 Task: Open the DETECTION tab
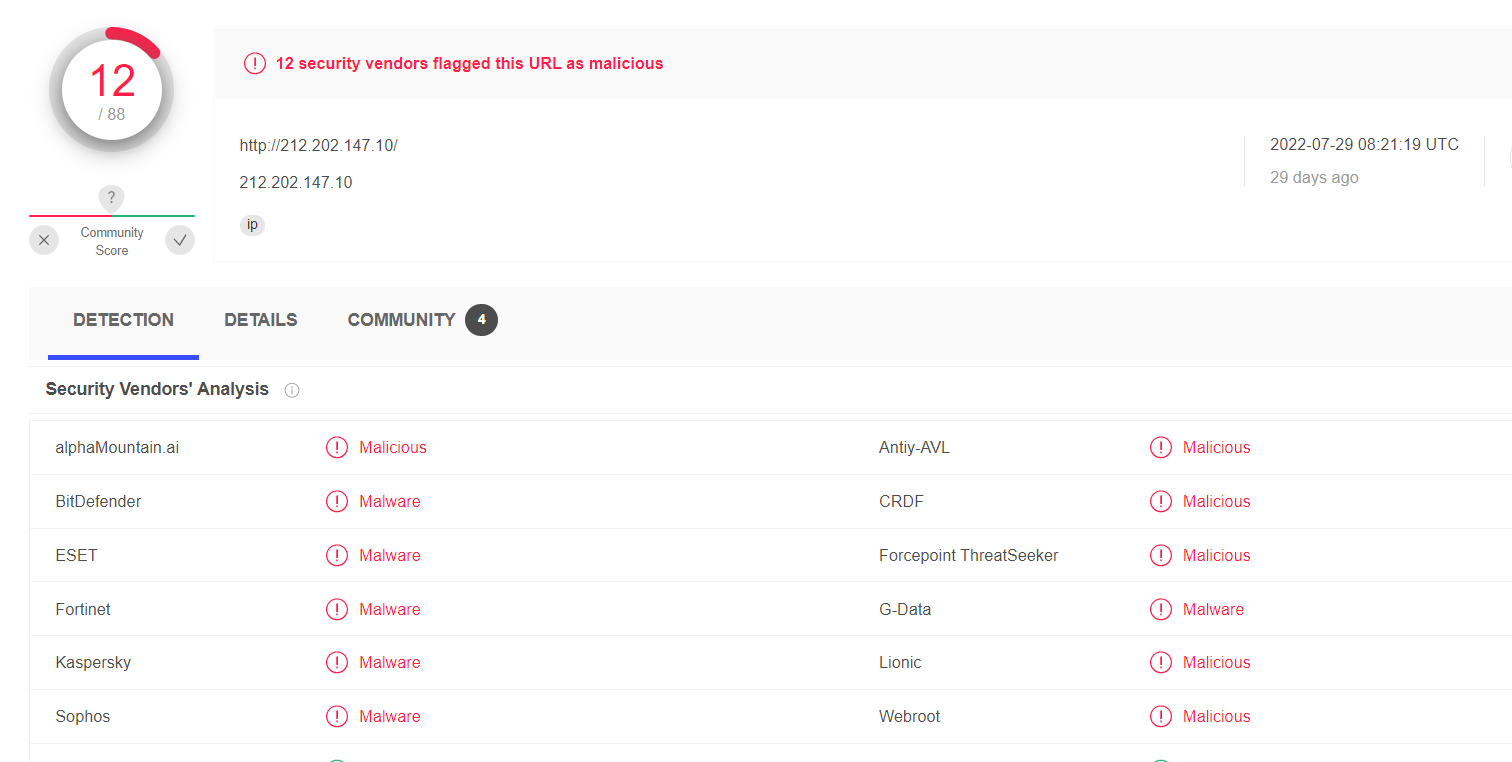click(123, 320)
